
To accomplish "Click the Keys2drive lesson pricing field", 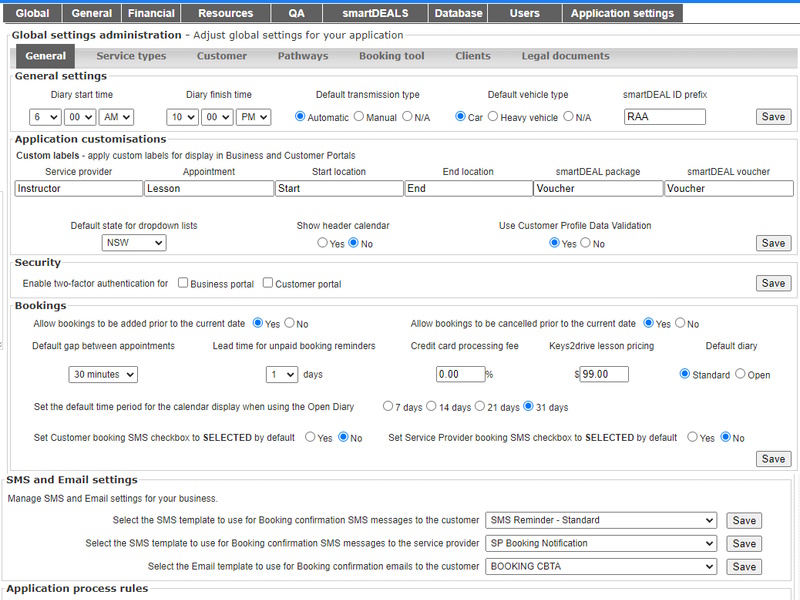I will 605,374.
